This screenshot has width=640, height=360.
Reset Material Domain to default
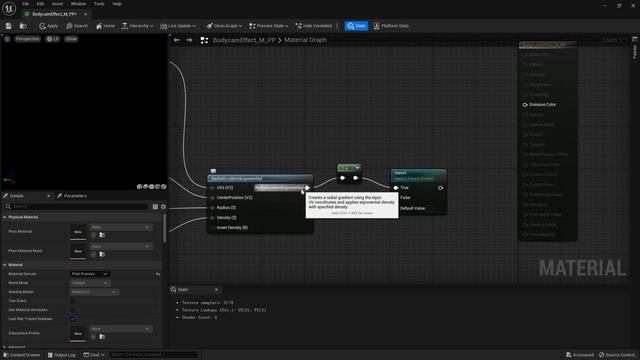pos(158,274)
